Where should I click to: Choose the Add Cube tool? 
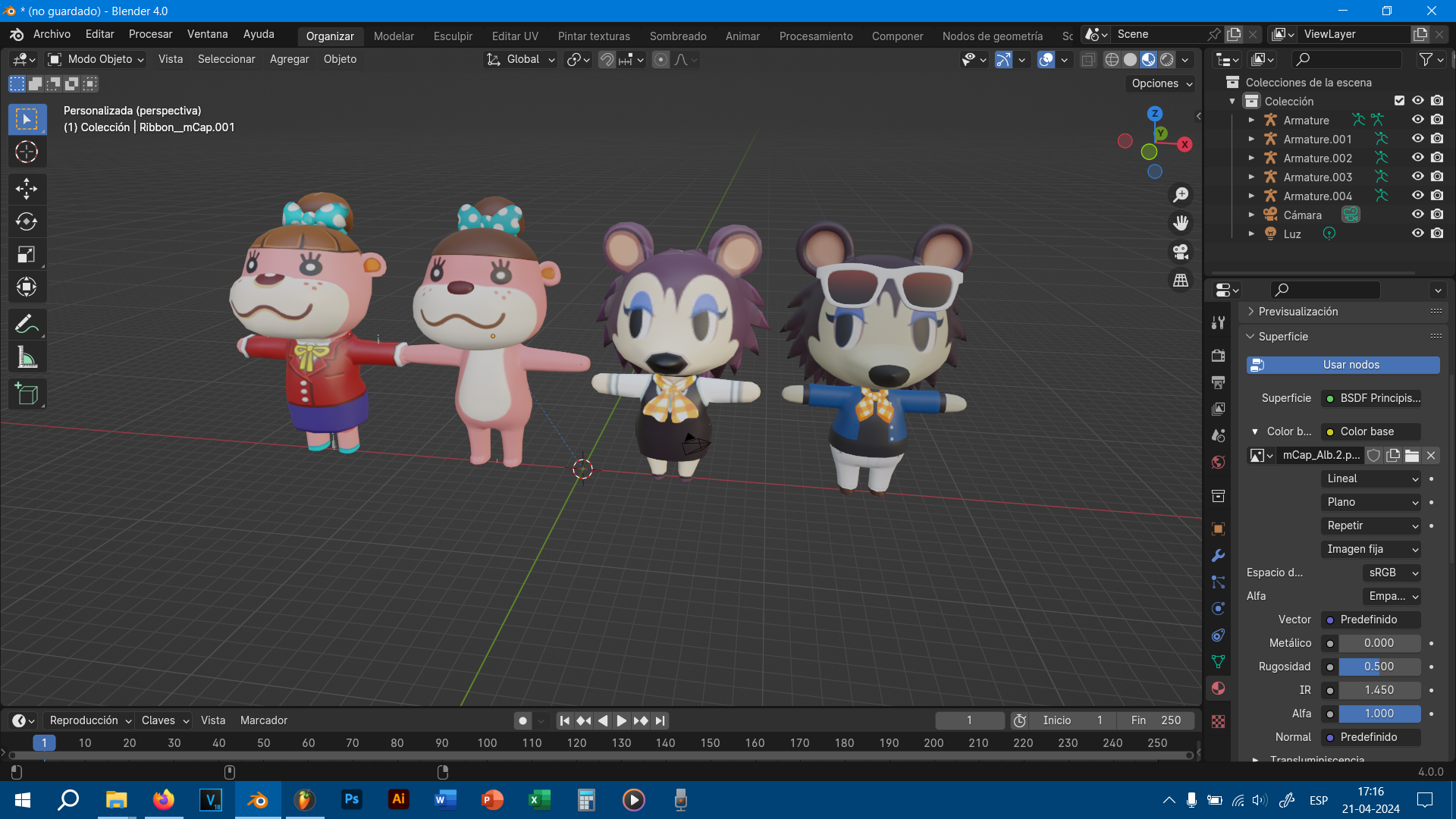[x=27, y=394]
